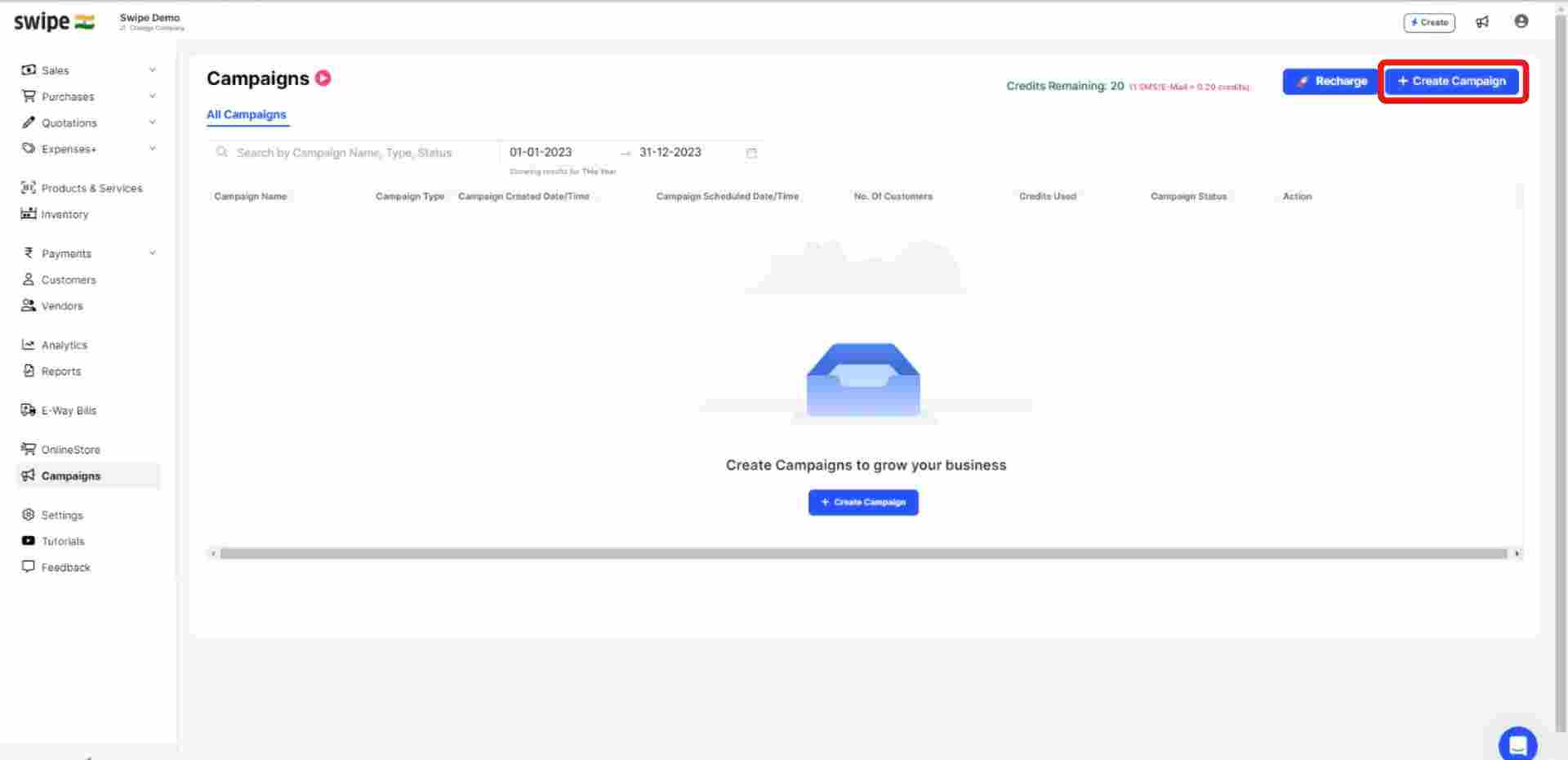Click the end date 31-12-2023 field
1568x760 pixels.
(x=670, y=152)
